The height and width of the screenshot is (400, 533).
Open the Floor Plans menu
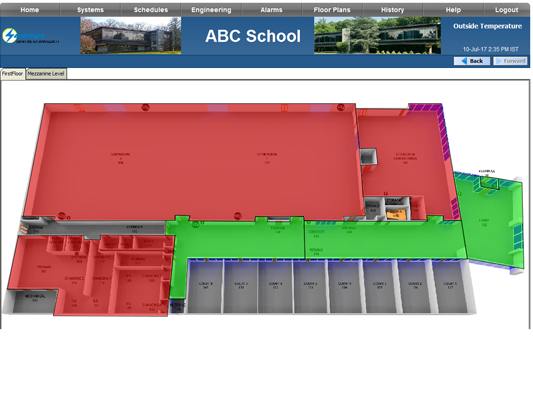pyautogui.click(x=332, y=10)
